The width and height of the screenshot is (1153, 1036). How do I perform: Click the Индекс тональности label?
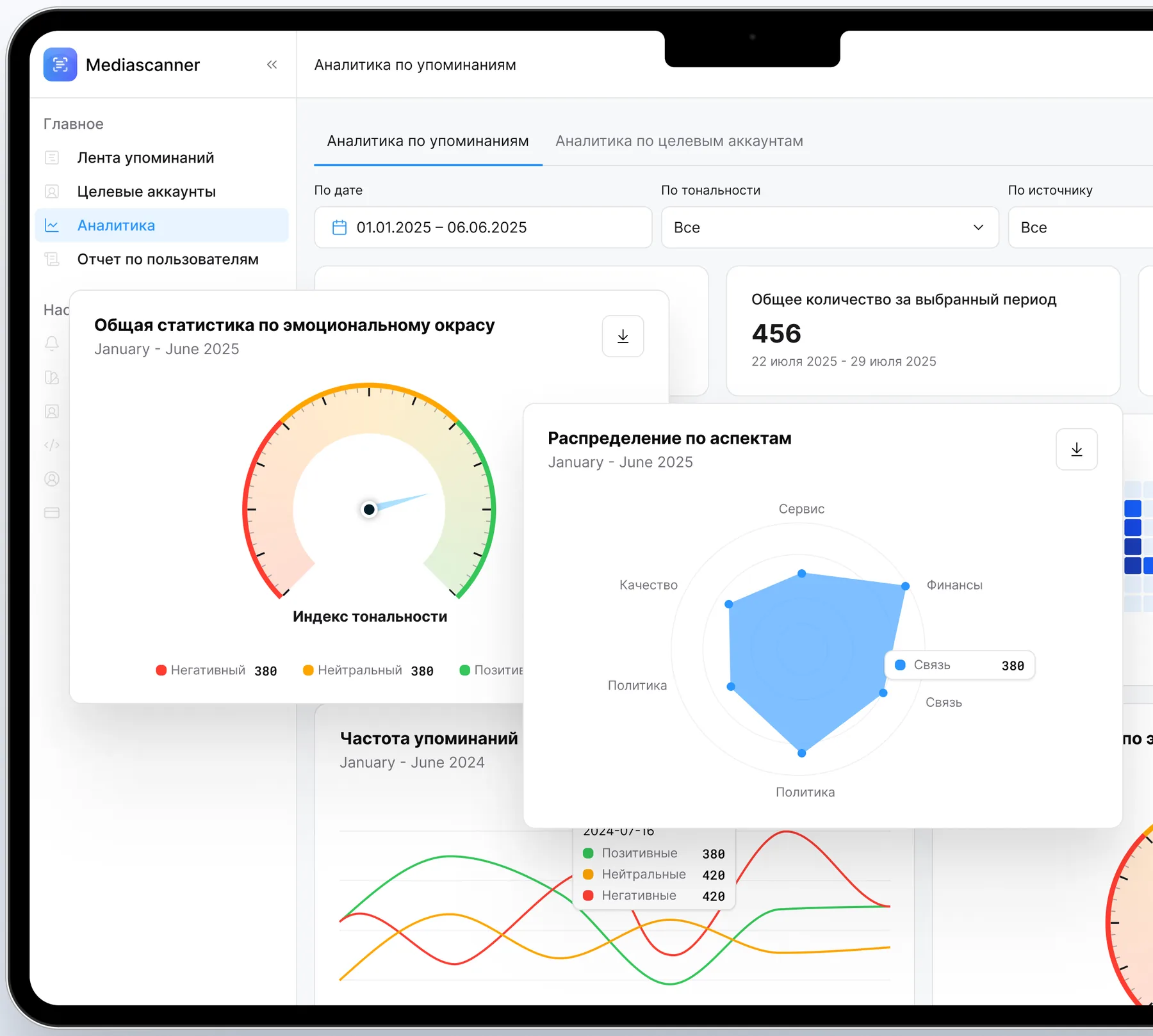pyautogui.click(x=370, y=617)
